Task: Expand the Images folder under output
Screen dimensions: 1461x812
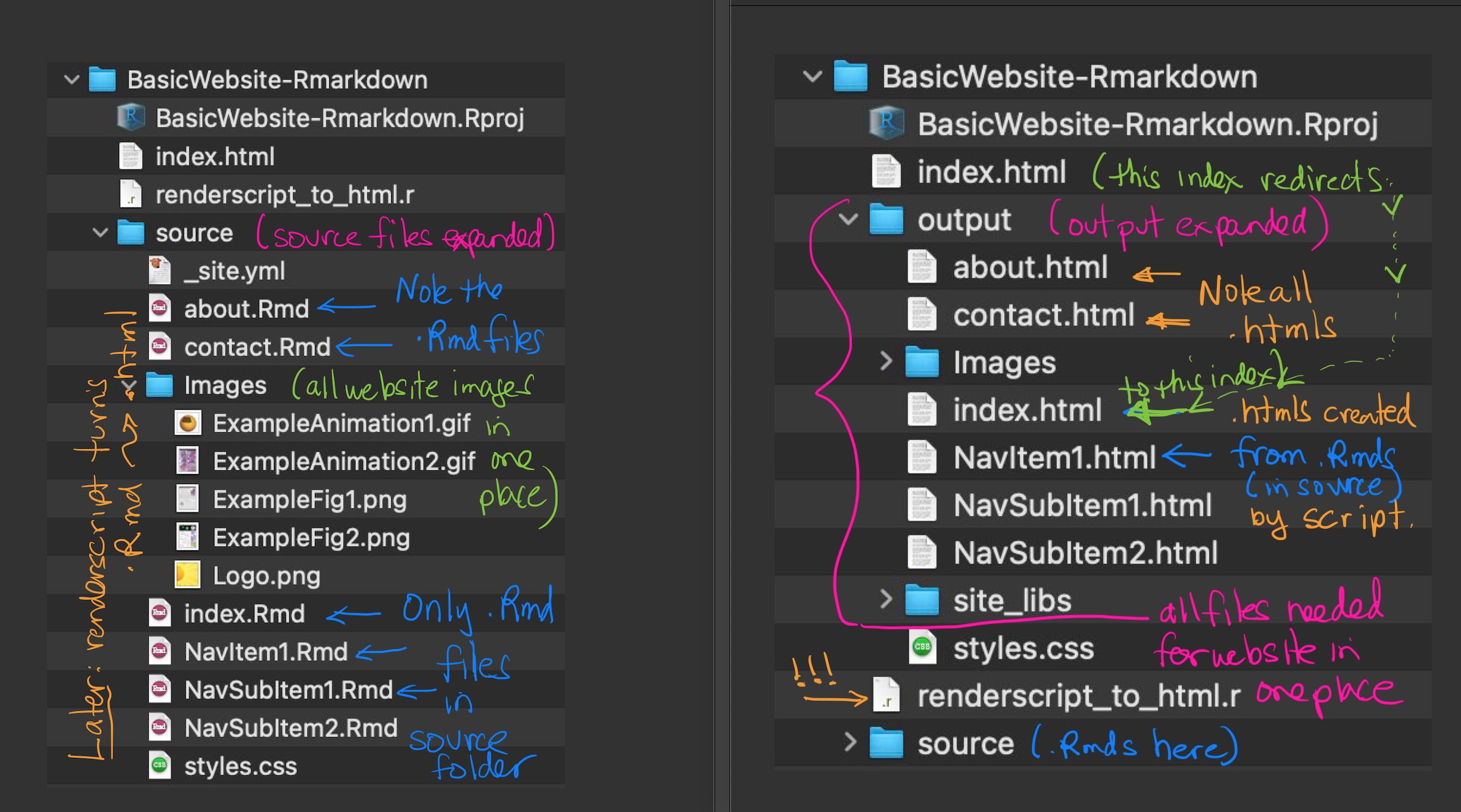Action: coord(886,362)
